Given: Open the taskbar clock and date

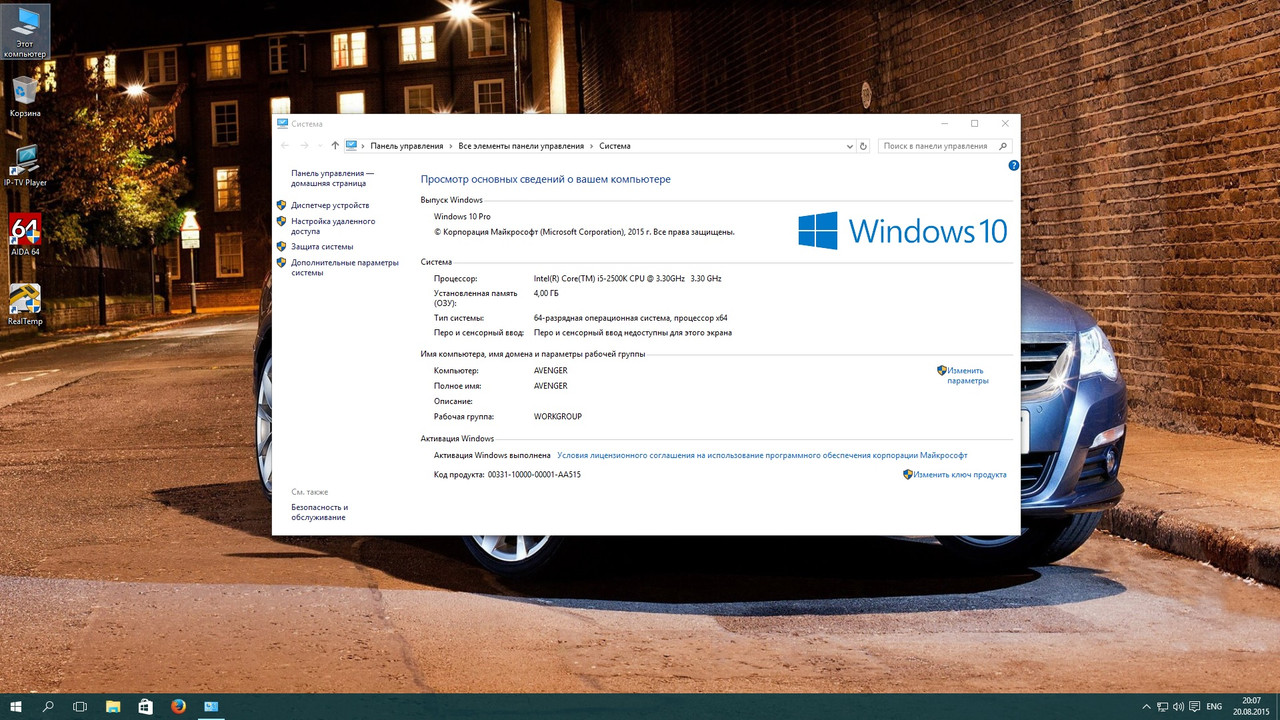Looking at the screenshot, I should (1252, 707).
